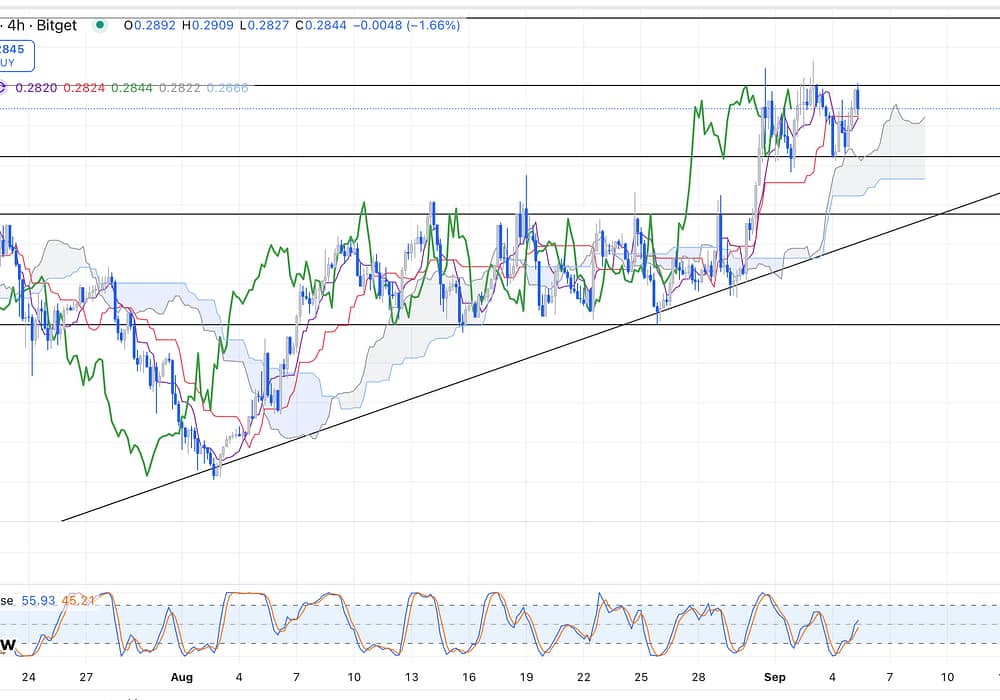Click the green 0.2844 indicator value
Image resolution: width=1000 pixels, height=700 pixels.
tap(132, 88)
